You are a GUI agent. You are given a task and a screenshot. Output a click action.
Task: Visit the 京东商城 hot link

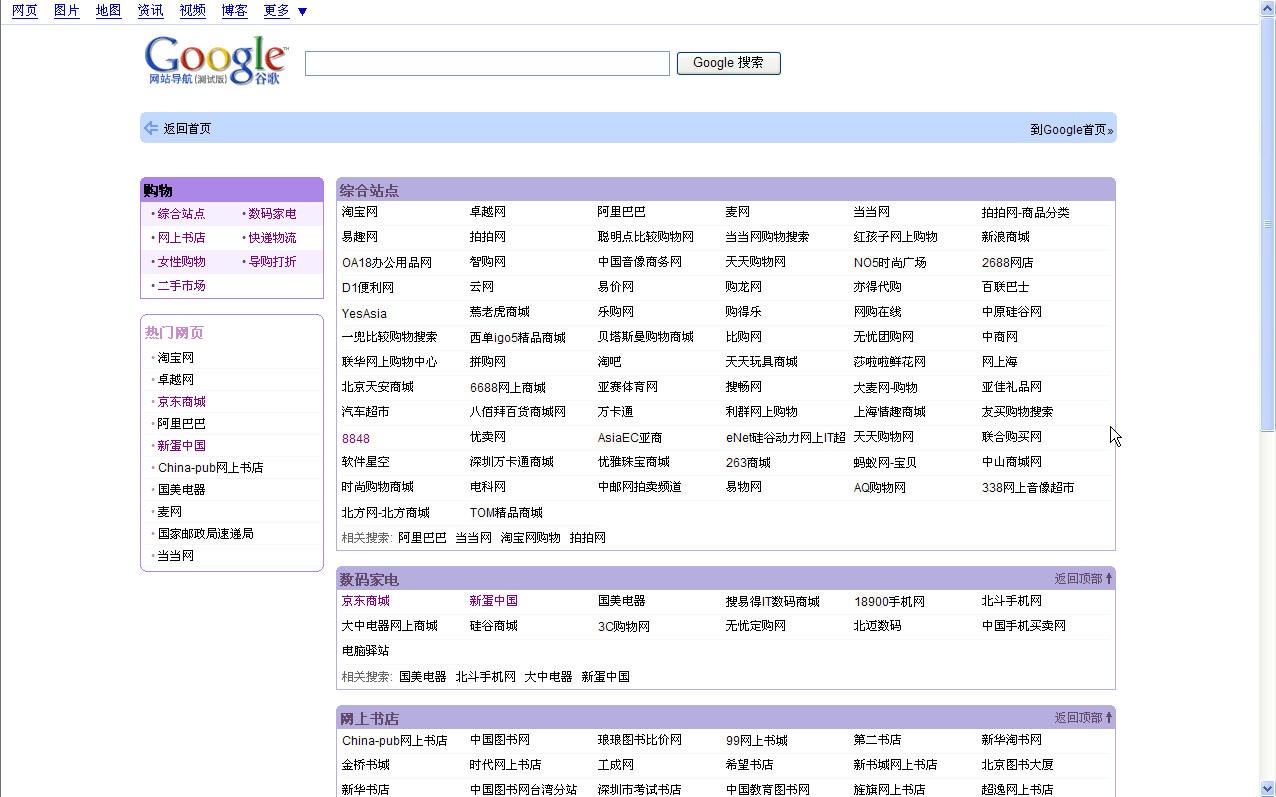180,401
